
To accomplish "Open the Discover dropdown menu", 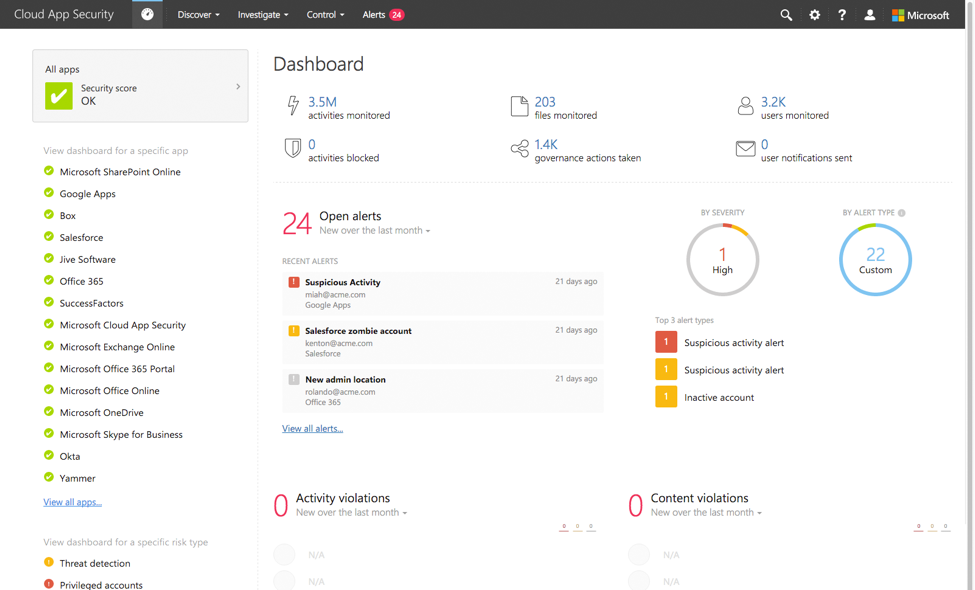I will pos(198,15).
